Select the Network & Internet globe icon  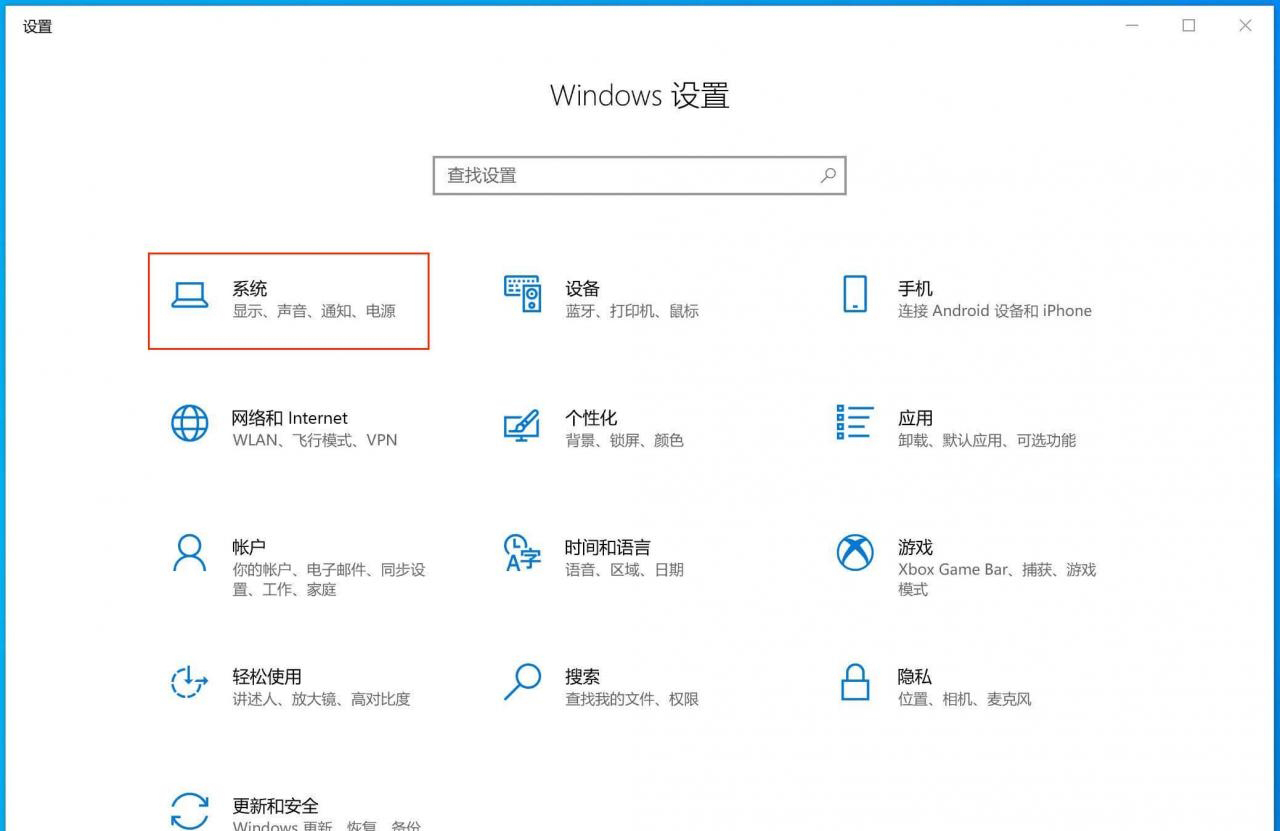point(189,423)
